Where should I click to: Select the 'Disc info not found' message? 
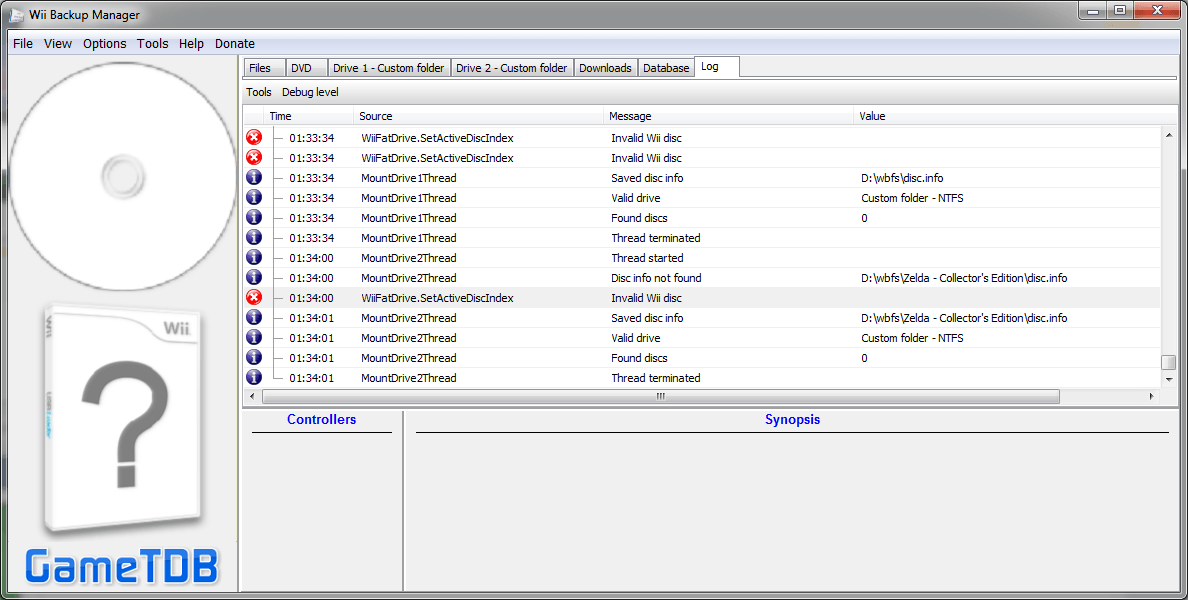point(656,278)
